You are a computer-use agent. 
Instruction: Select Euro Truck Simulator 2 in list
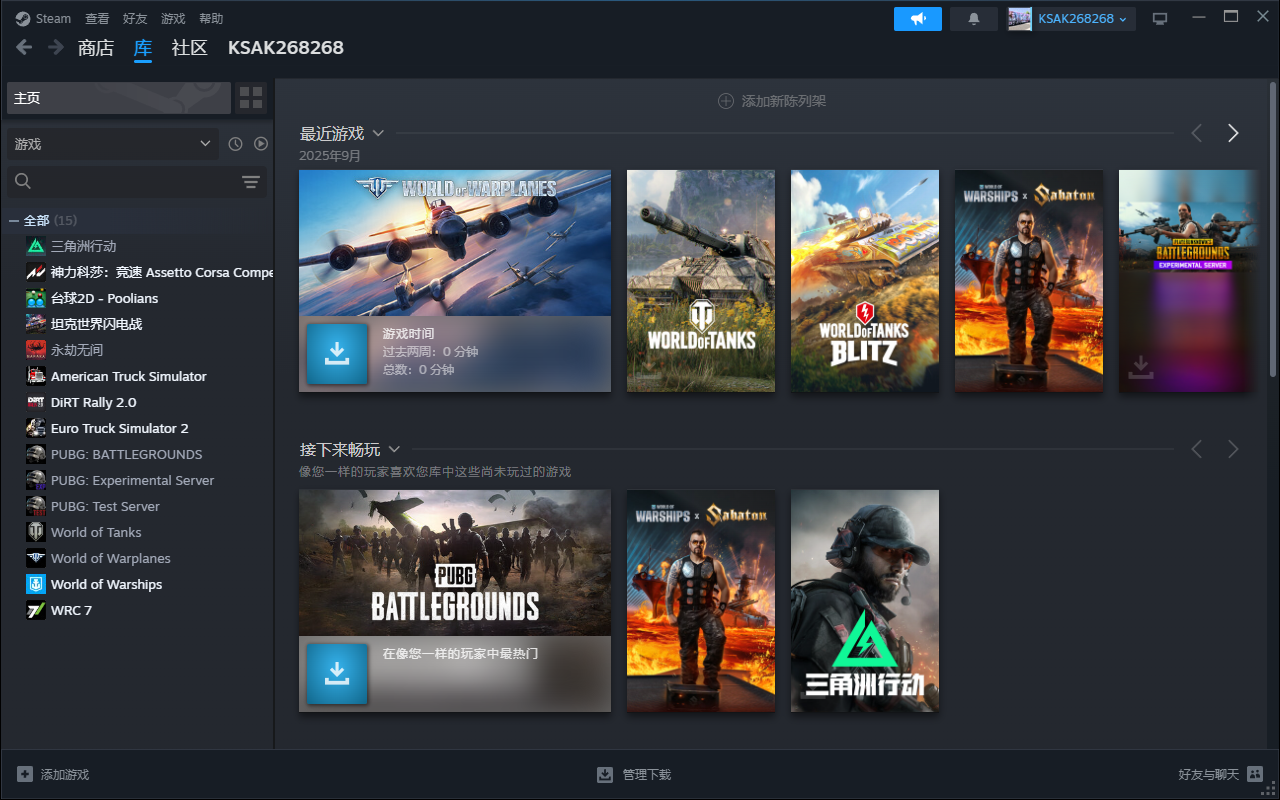[119, 428]
